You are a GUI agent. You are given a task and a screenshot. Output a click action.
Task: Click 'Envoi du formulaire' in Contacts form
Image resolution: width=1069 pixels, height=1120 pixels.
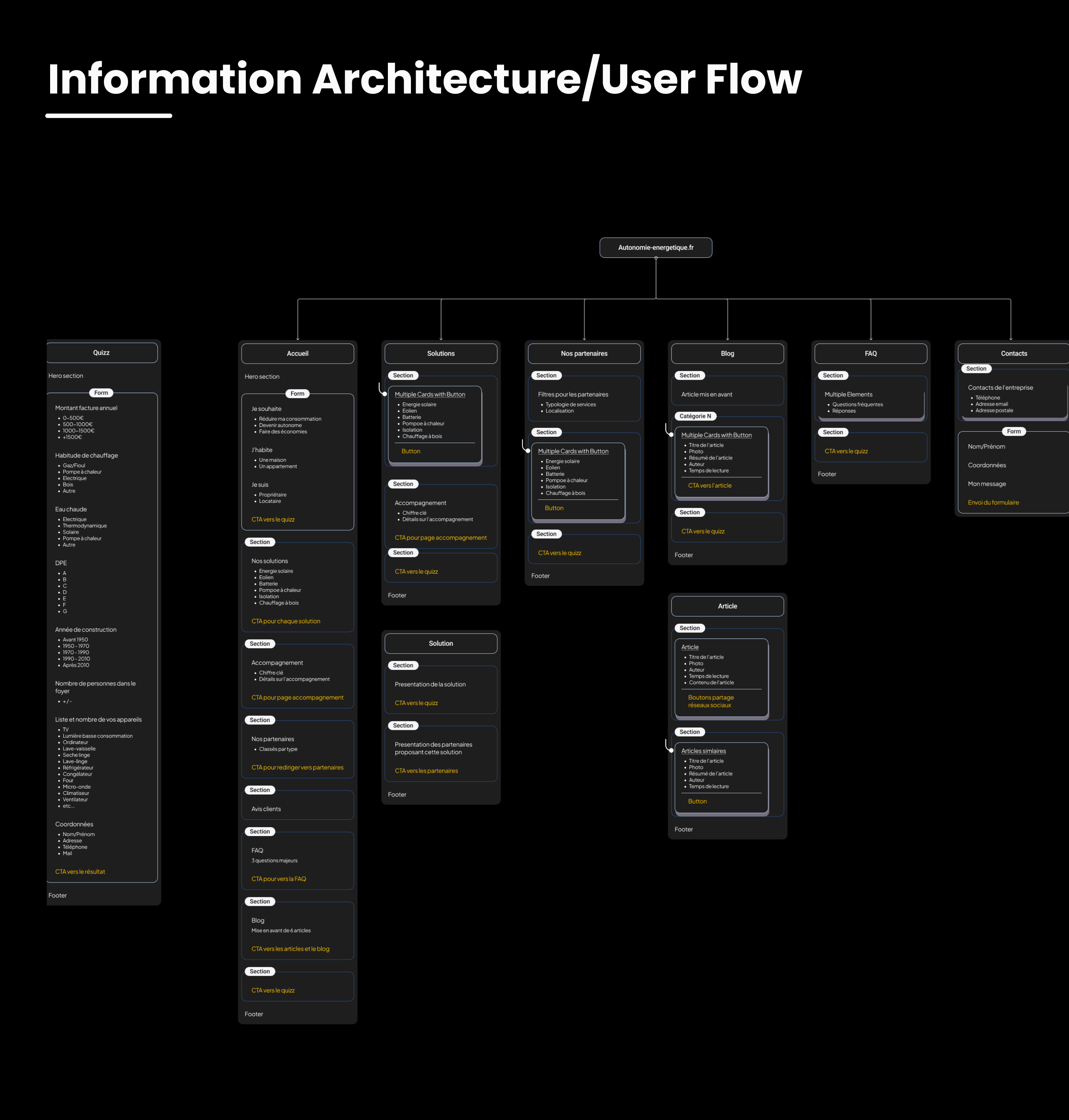point(993,502)
